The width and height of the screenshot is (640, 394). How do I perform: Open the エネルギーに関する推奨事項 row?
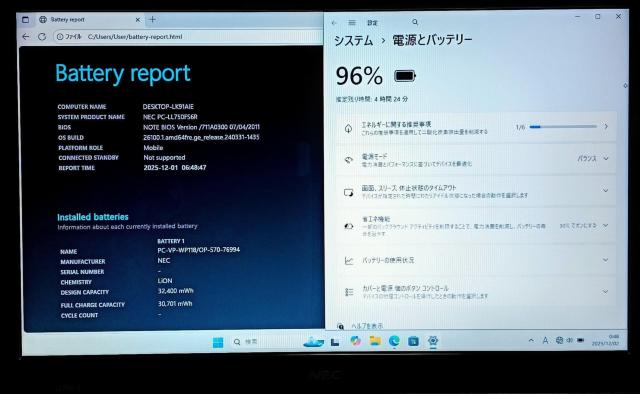click(x=476, y=127)
